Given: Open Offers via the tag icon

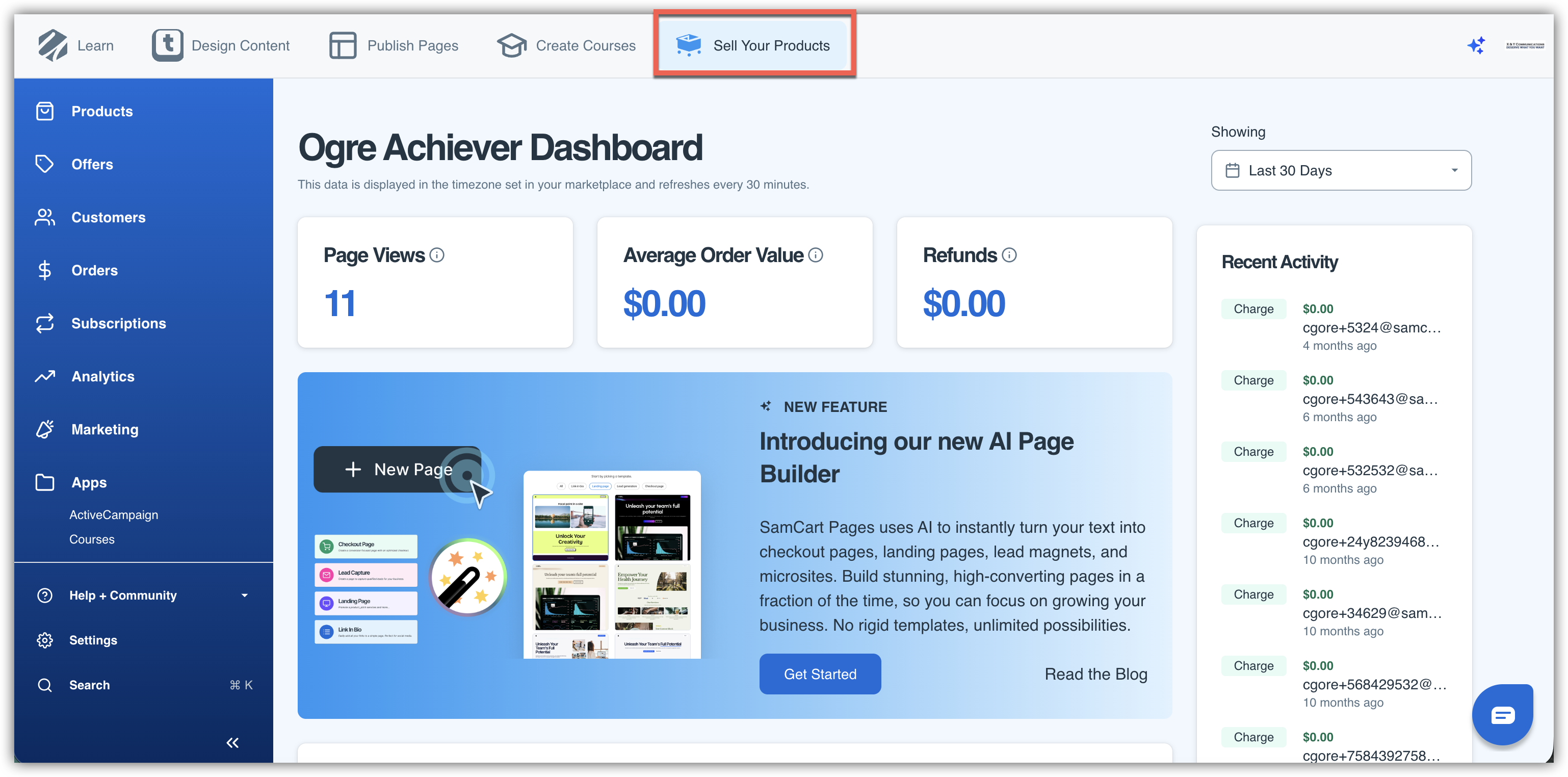Looking at the screenshot, I should [44, 164].
